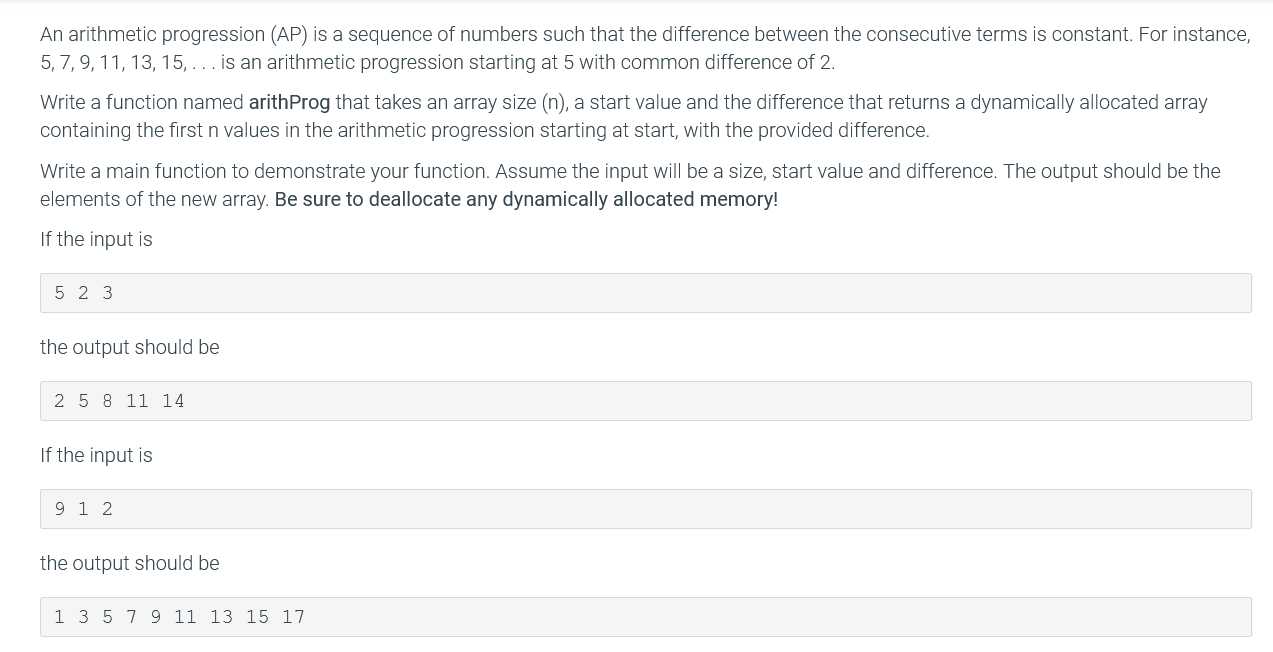
Task: Click the number 14 in the sample output
Action: [x=173, y=401]
